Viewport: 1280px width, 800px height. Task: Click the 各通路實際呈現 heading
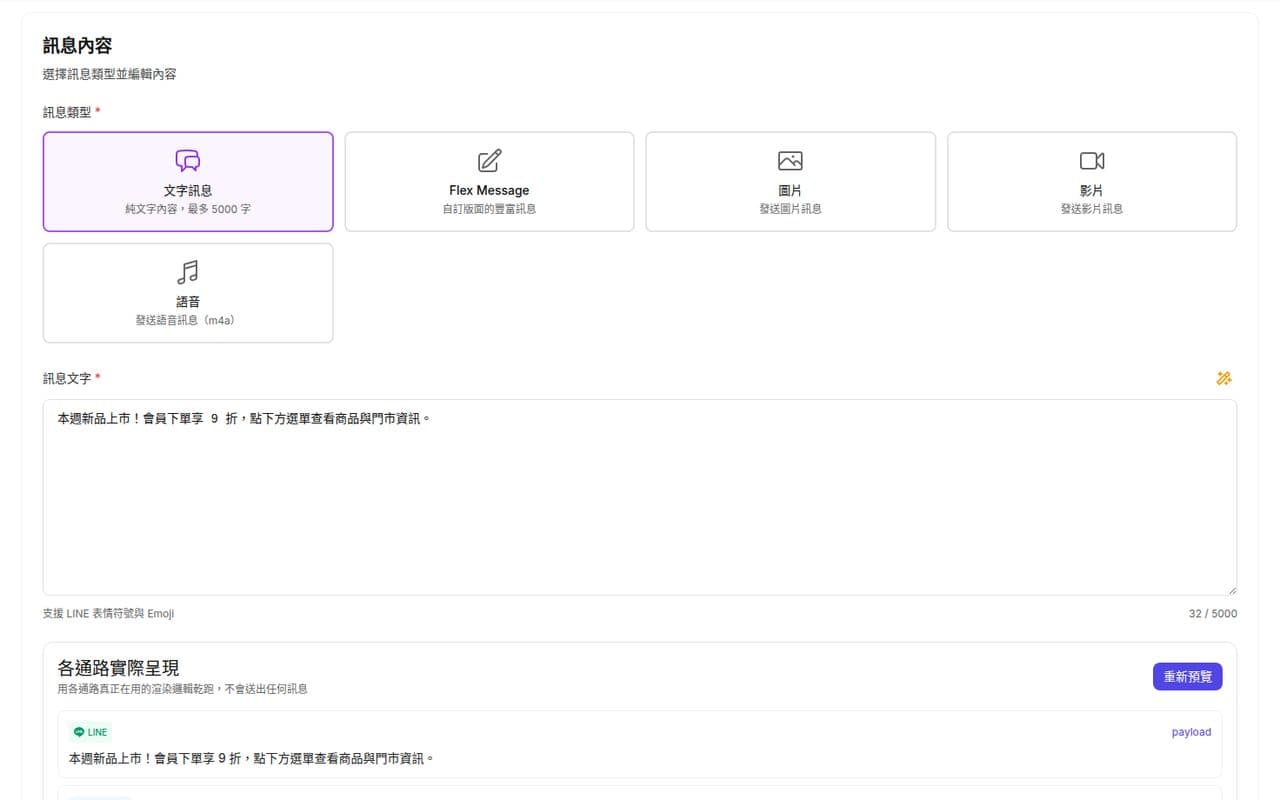(x=119, y=668)
